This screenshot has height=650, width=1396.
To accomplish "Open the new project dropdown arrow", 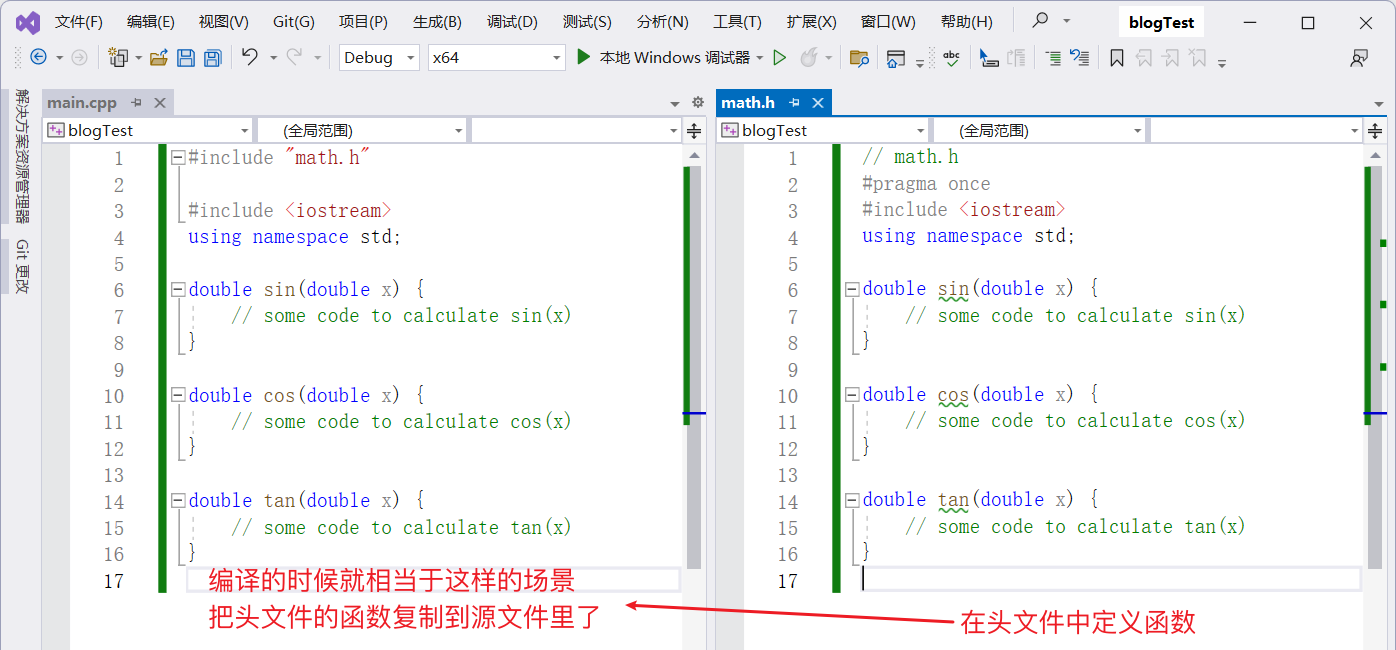I will tap(138, 58).
